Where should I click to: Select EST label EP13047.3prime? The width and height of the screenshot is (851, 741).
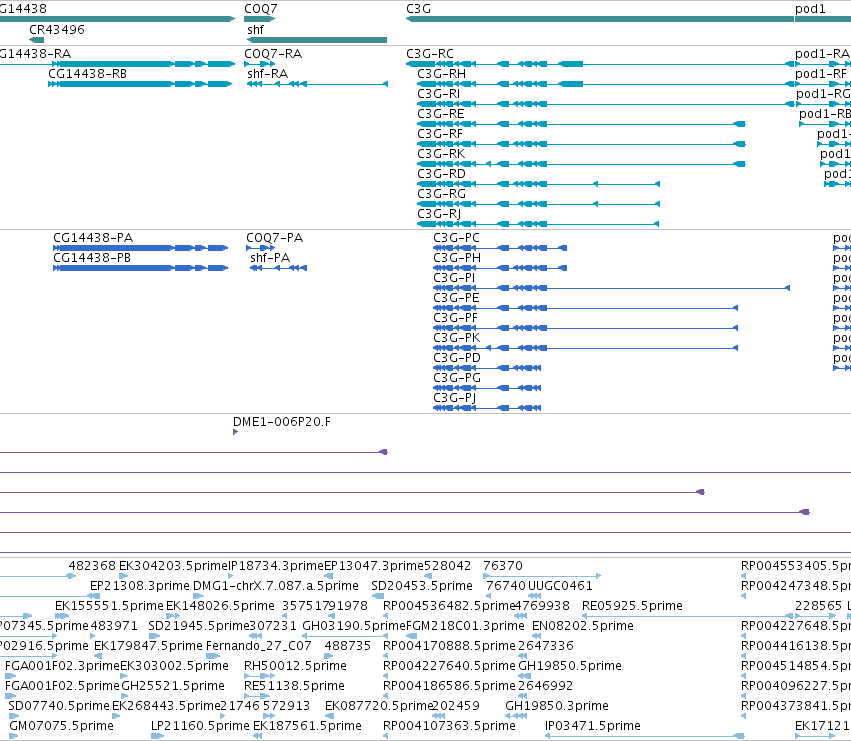(x=373, y=566)
